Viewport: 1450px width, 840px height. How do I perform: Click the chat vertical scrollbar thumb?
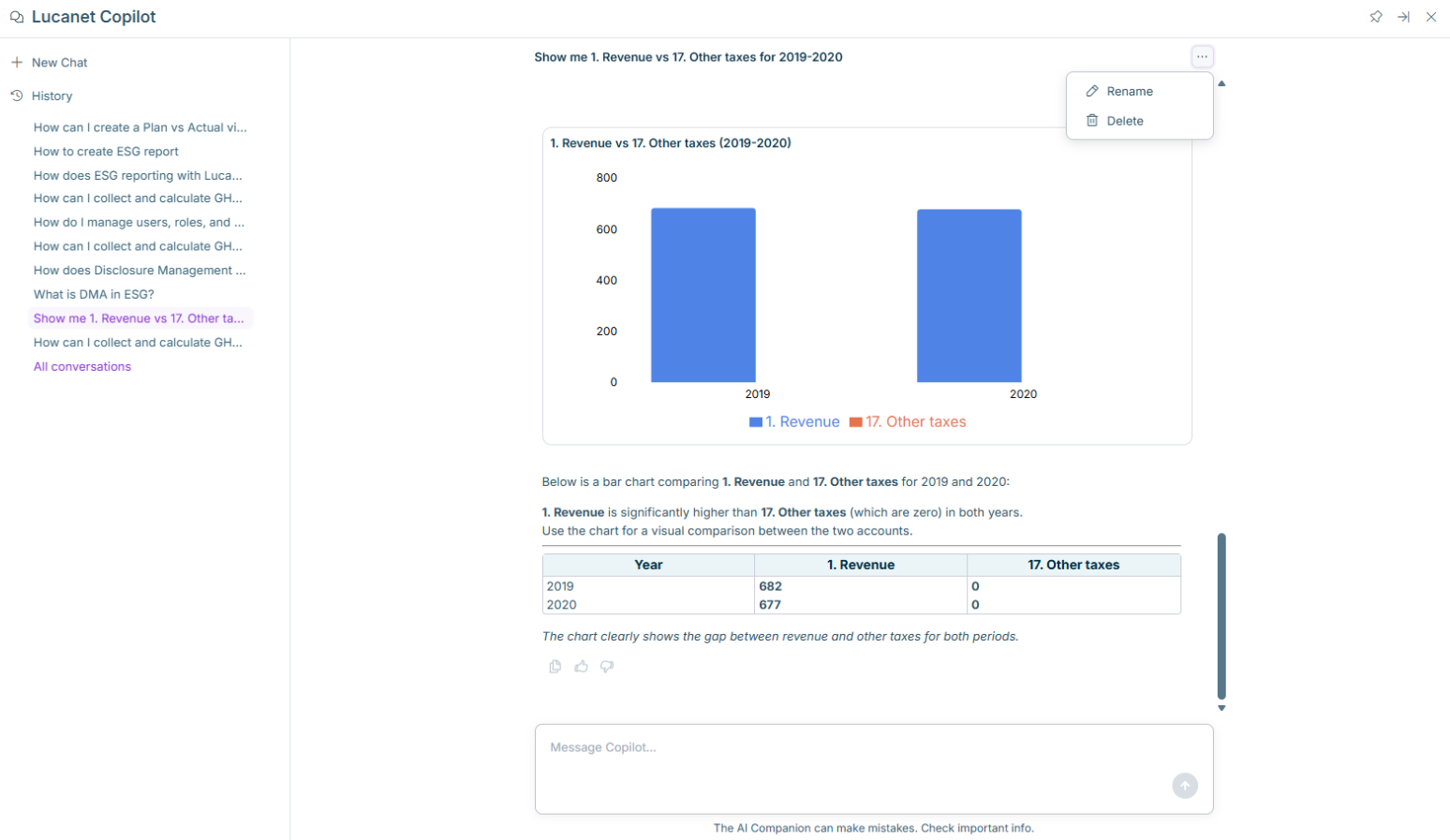[1221, 616]
